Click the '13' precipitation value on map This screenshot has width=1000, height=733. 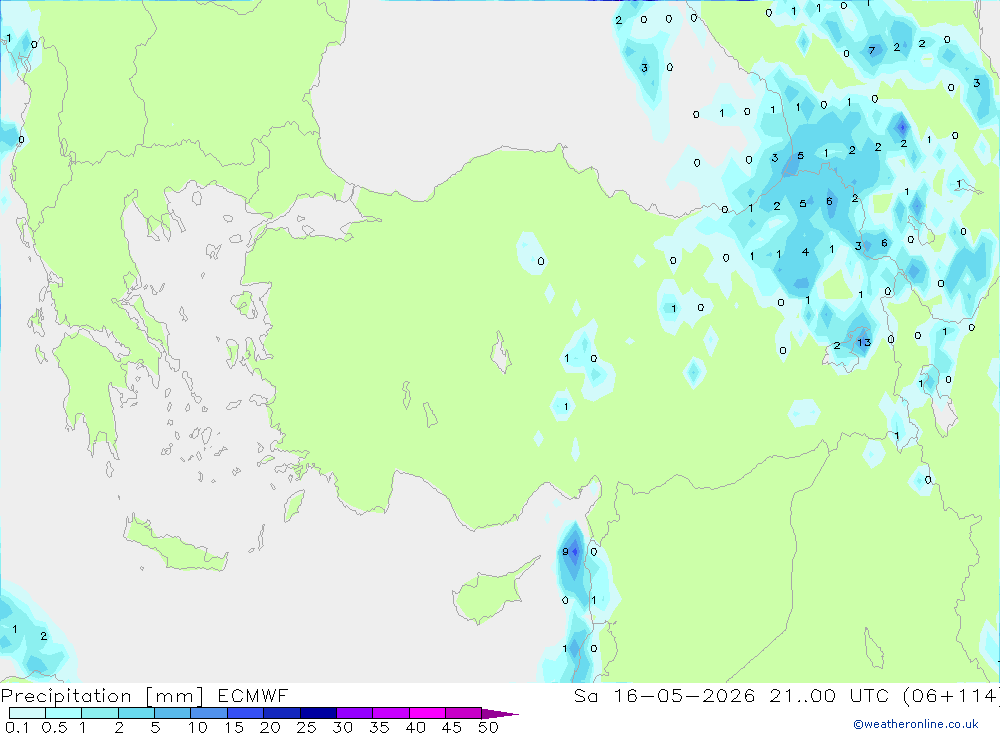pyautogui.click(x=864, y=343)
